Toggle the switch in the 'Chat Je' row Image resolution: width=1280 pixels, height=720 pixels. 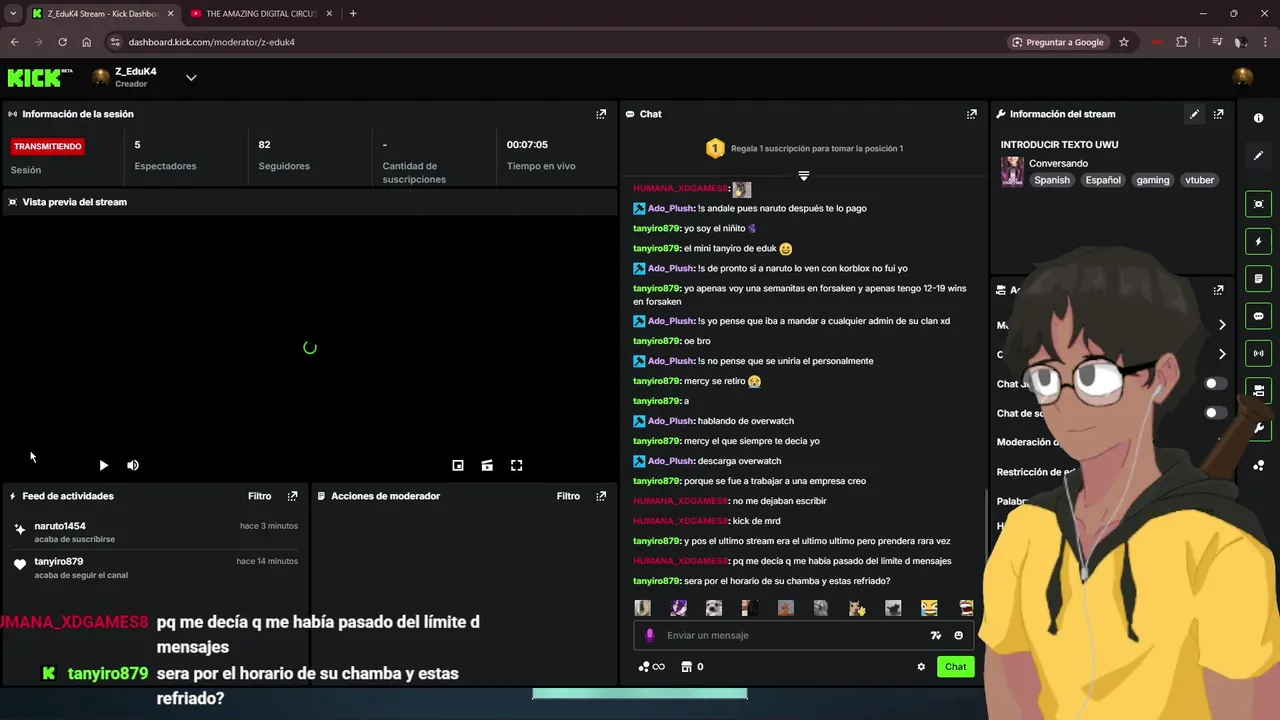(1215, 383)
